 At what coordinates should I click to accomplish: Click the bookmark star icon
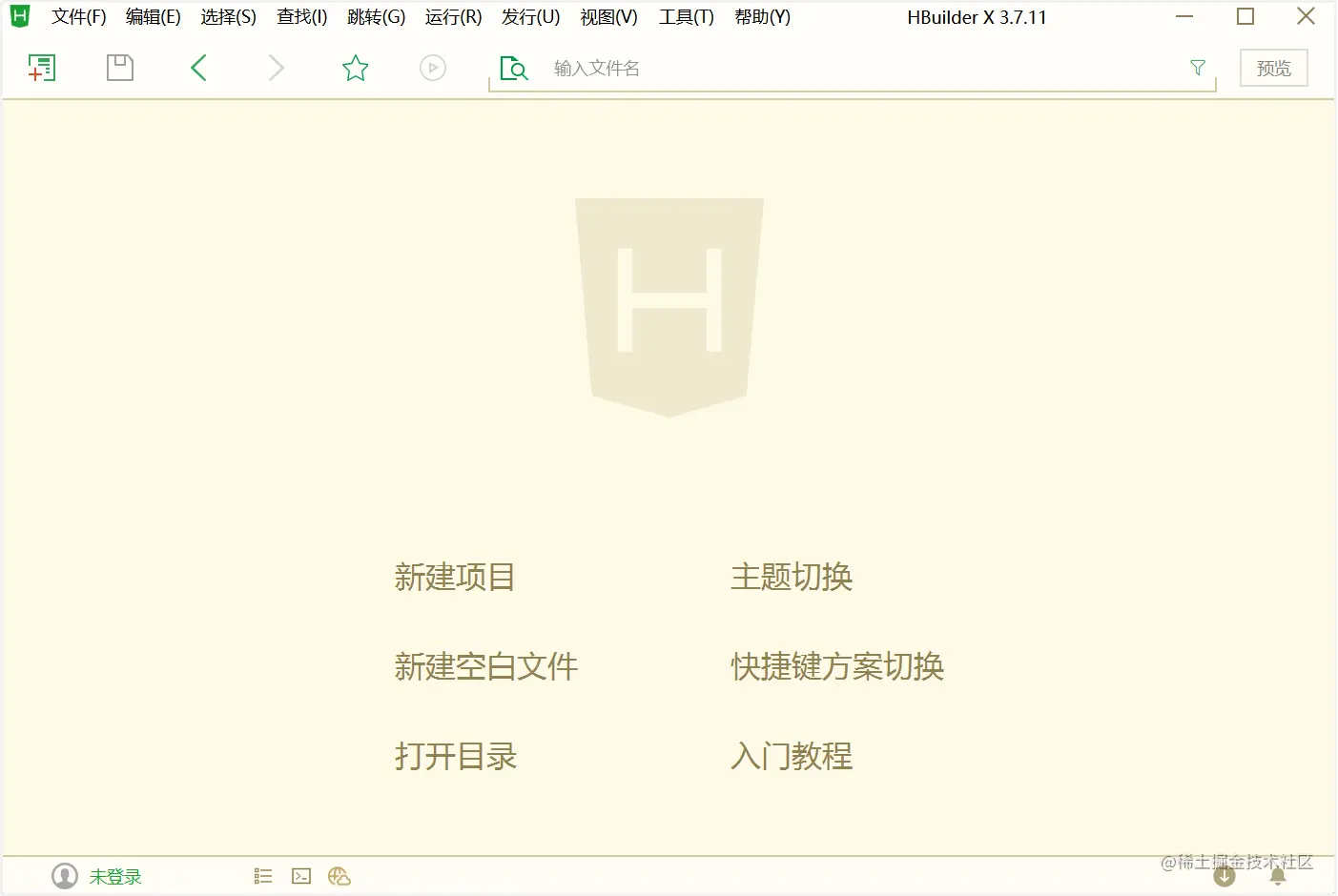[x=355, y=68]
